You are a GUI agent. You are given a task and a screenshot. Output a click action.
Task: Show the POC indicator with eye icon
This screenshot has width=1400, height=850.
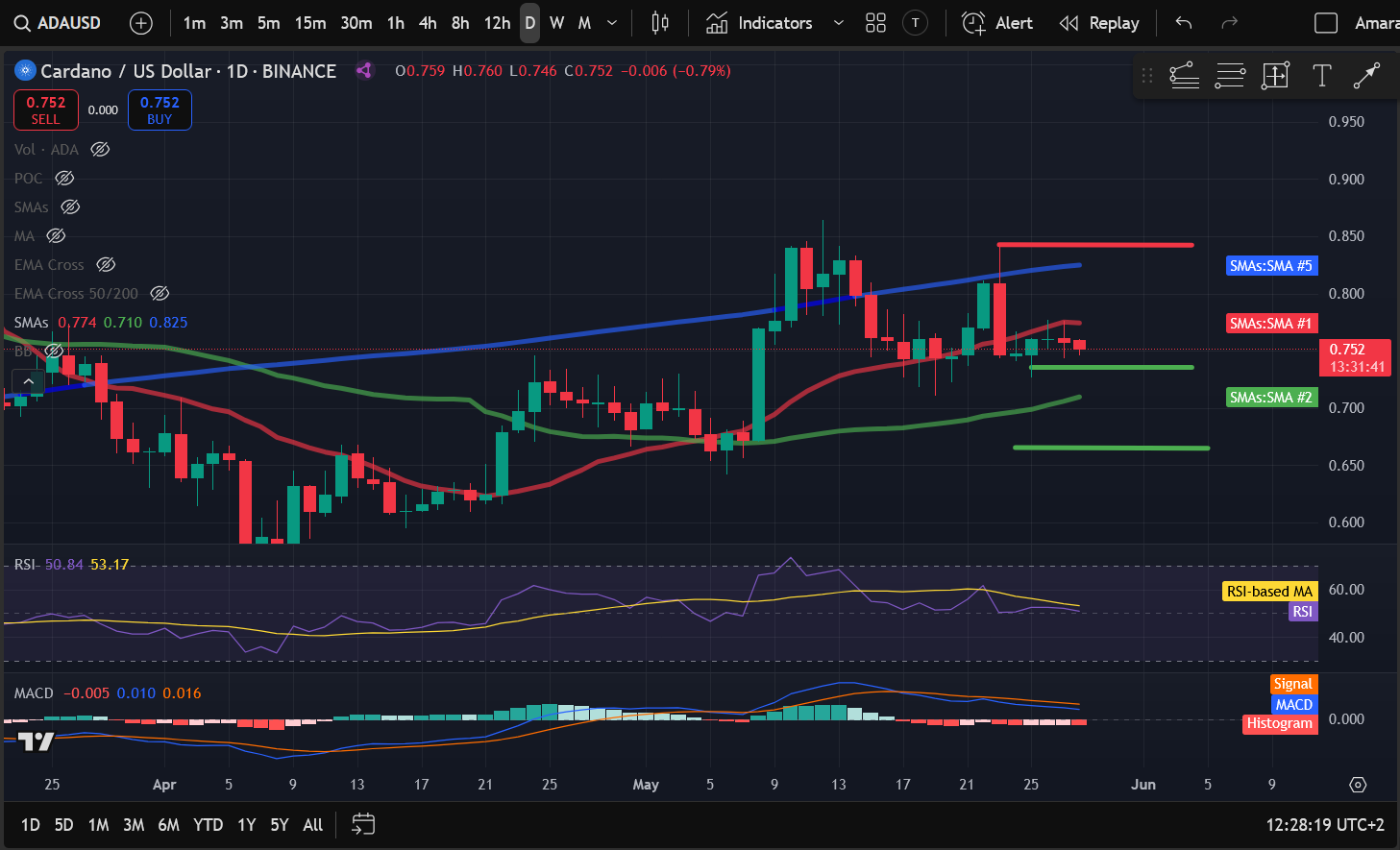point(64,179)
